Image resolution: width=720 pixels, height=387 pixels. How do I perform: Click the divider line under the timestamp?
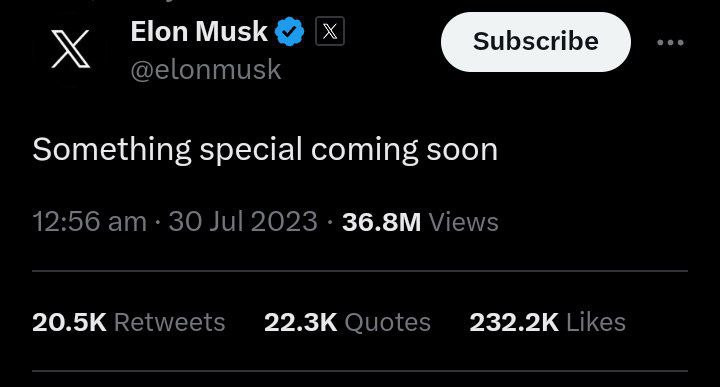(360, 271)
